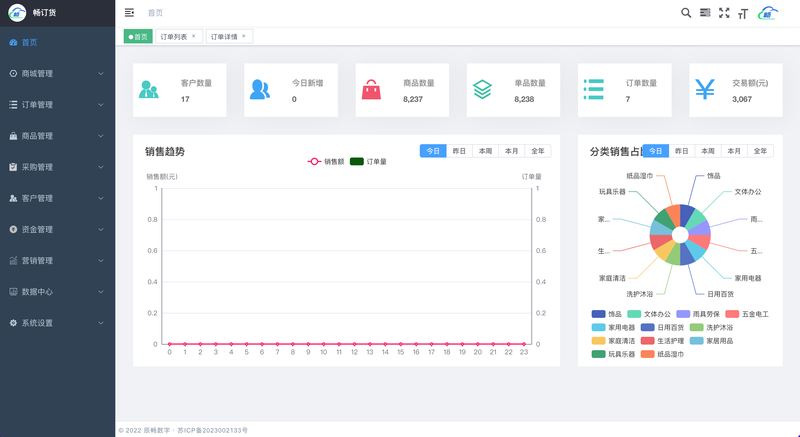Viewport: 800px width, 437px height.
Task: Switch to the 首页 page tab
Action: pos(138,36)
